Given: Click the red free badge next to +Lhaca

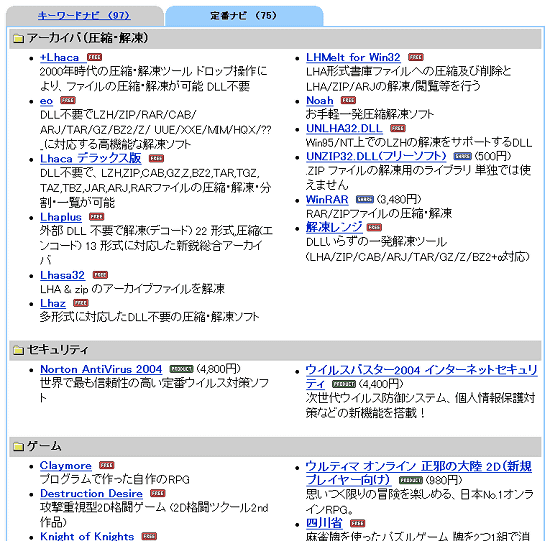Looking at the screenshot, I should (x=94, y=57).
